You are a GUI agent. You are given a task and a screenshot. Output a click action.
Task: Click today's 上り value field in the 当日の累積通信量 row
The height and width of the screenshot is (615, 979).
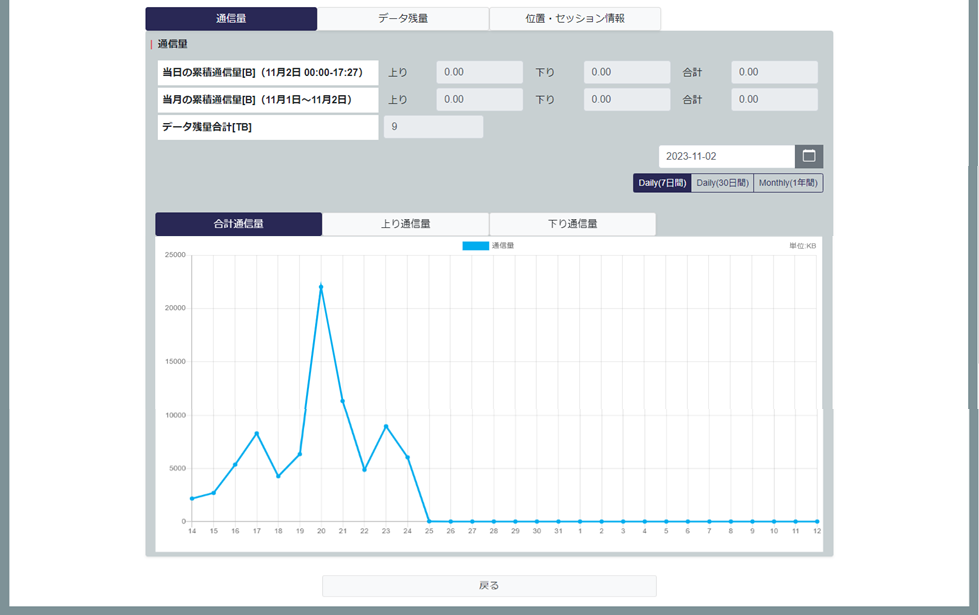pos(480,72)
